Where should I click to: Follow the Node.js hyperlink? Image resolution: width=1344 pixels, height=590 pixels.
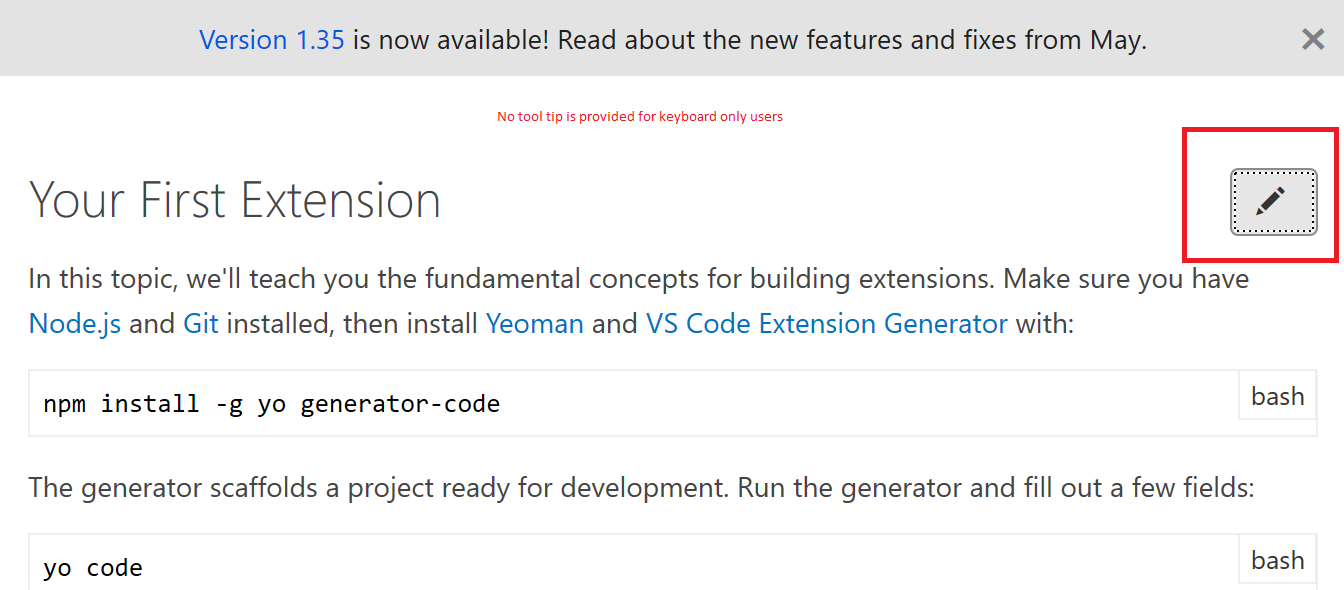click(74, 323)
